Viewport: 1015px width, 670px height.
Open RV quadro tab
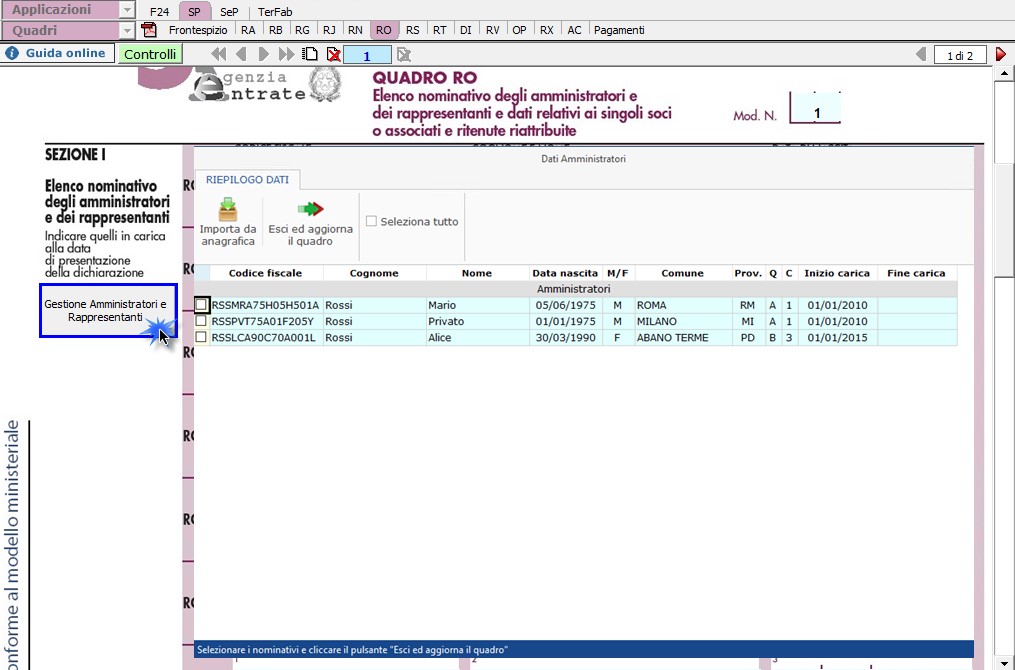pyautogui.click(x=493, y=30)
